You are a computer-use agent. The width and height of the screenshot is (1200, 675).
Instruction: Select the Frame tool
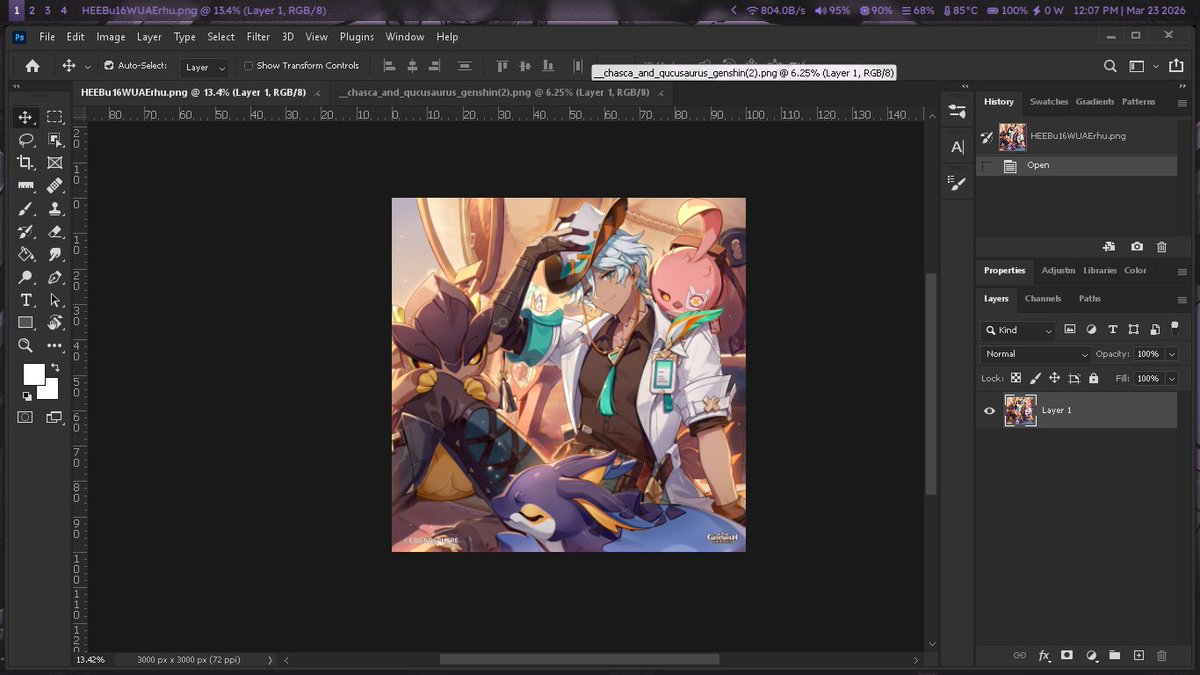(55, 162)
